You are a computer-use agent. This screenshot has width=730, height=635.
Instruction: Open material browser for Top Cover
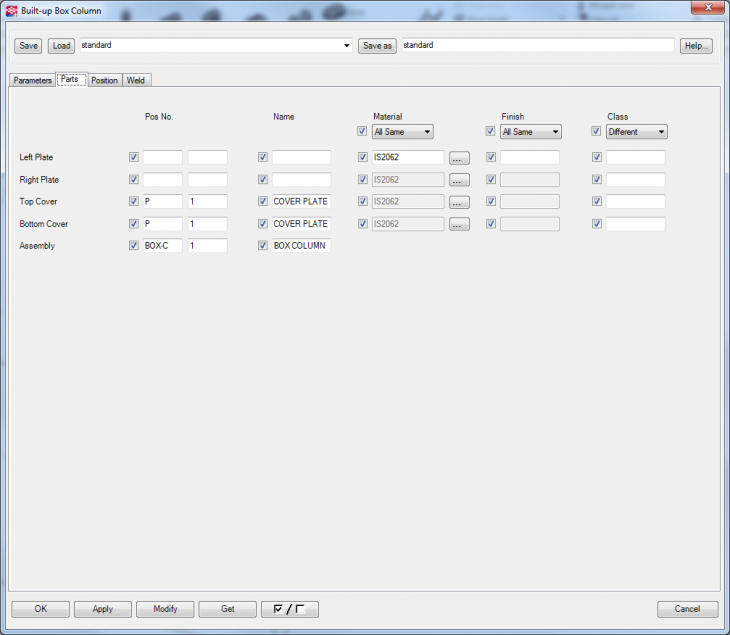pos(459,202)
